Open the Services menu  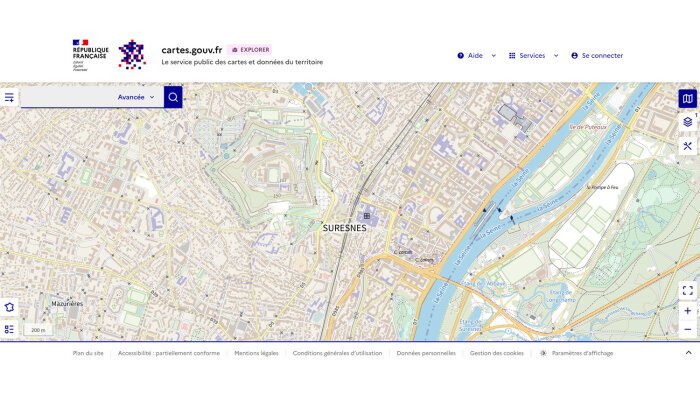(533, 56)
